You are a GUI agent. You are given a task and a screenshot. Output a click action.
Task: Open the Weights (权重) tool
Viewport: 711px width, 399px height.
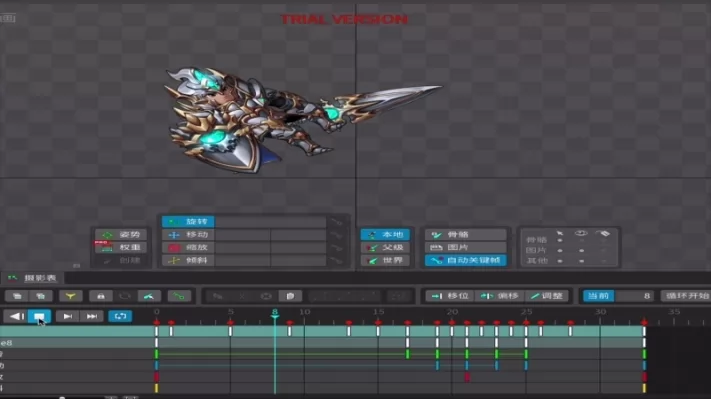click(x=121, y=248)
